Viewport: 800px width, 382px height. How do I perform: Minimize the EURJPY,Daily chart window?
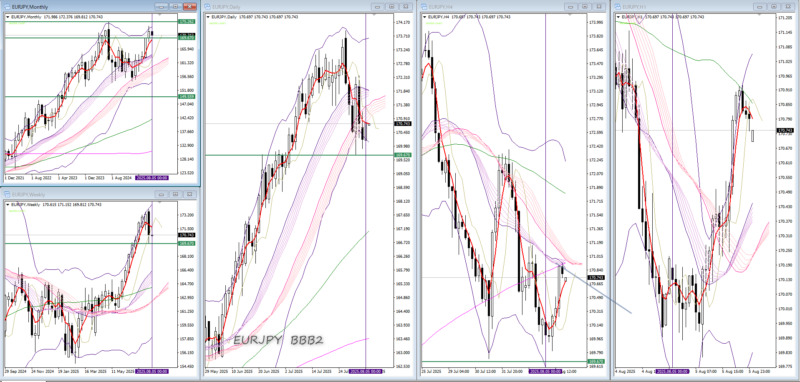[378, 7]
